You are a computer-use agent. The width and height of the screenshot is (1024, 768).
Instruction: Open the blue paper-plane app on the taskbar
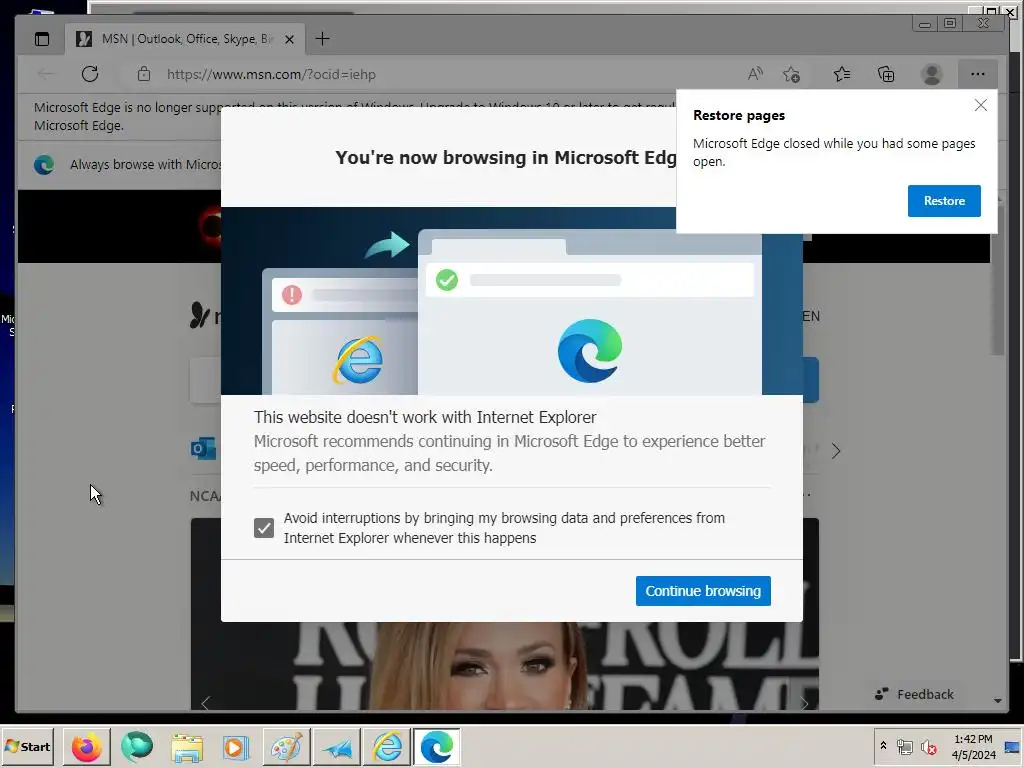pos(336,746)
